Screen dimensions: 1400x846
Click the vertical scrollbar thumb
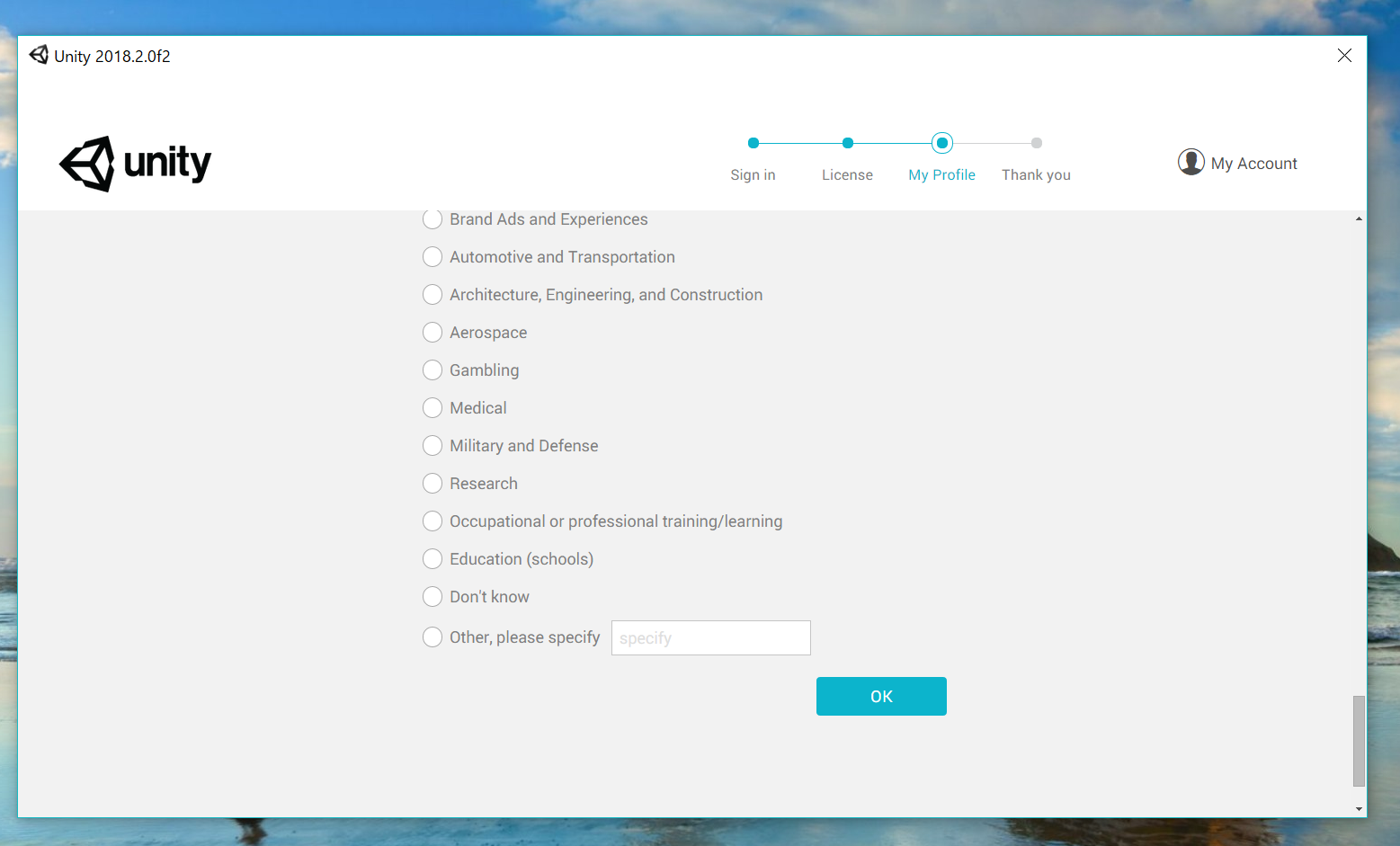click(x=1358, y=740)
